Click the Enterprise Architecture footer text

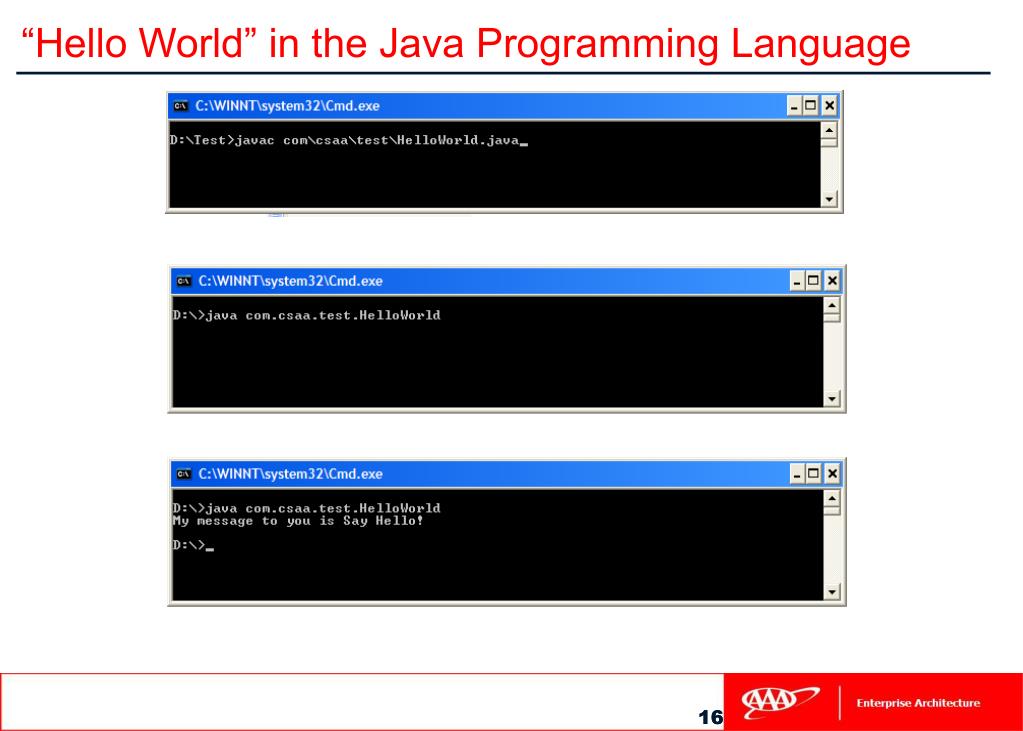[x=918, y=703]
